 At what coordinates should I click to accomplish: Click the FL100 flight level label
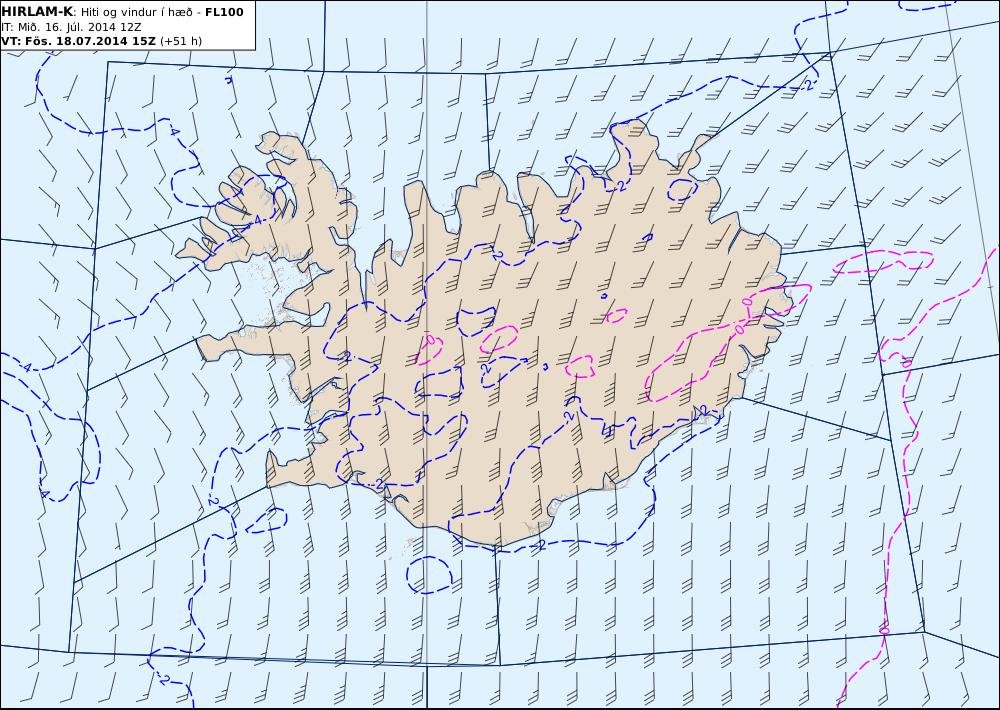224,12
